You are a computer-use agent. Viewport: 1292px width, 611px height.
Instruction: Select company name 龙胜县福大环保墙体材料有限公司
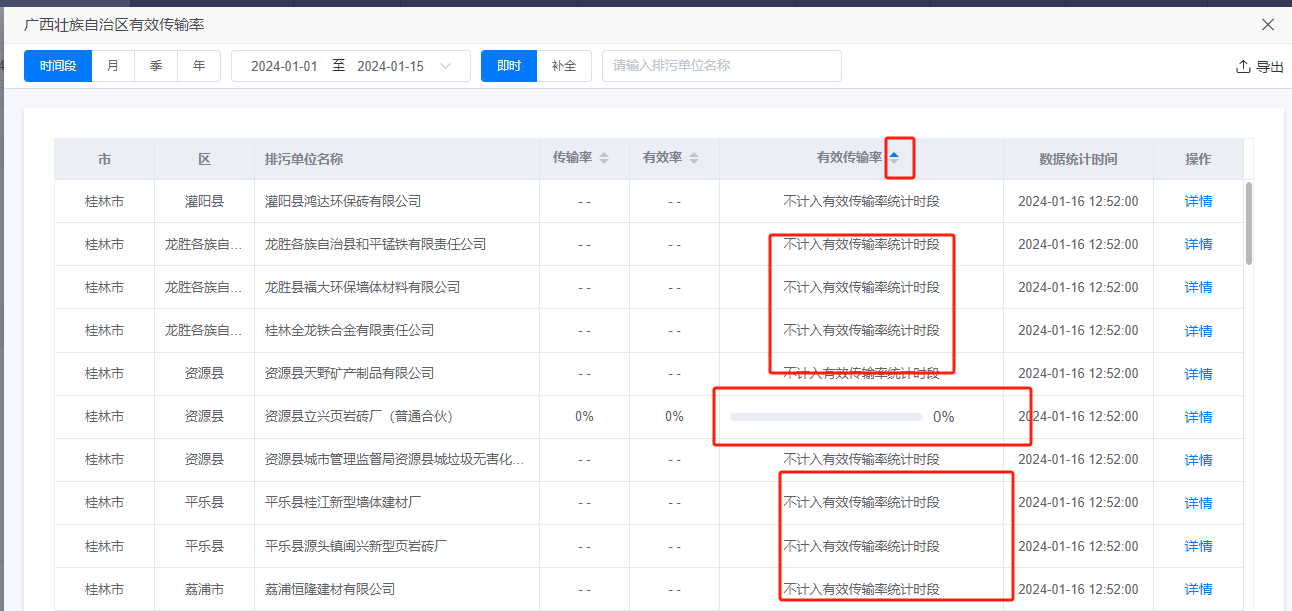362,287
